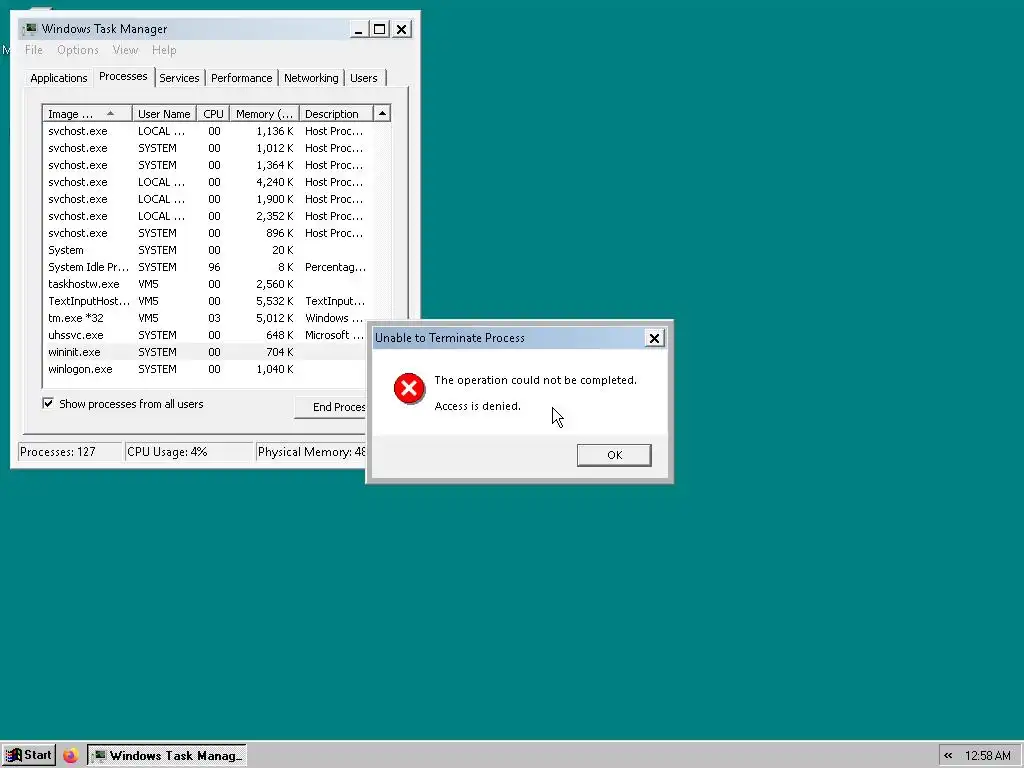The width and height of the screenshot is (1024, 768).
Task: Sort by Image Name column header
Action: pos(88,114)
